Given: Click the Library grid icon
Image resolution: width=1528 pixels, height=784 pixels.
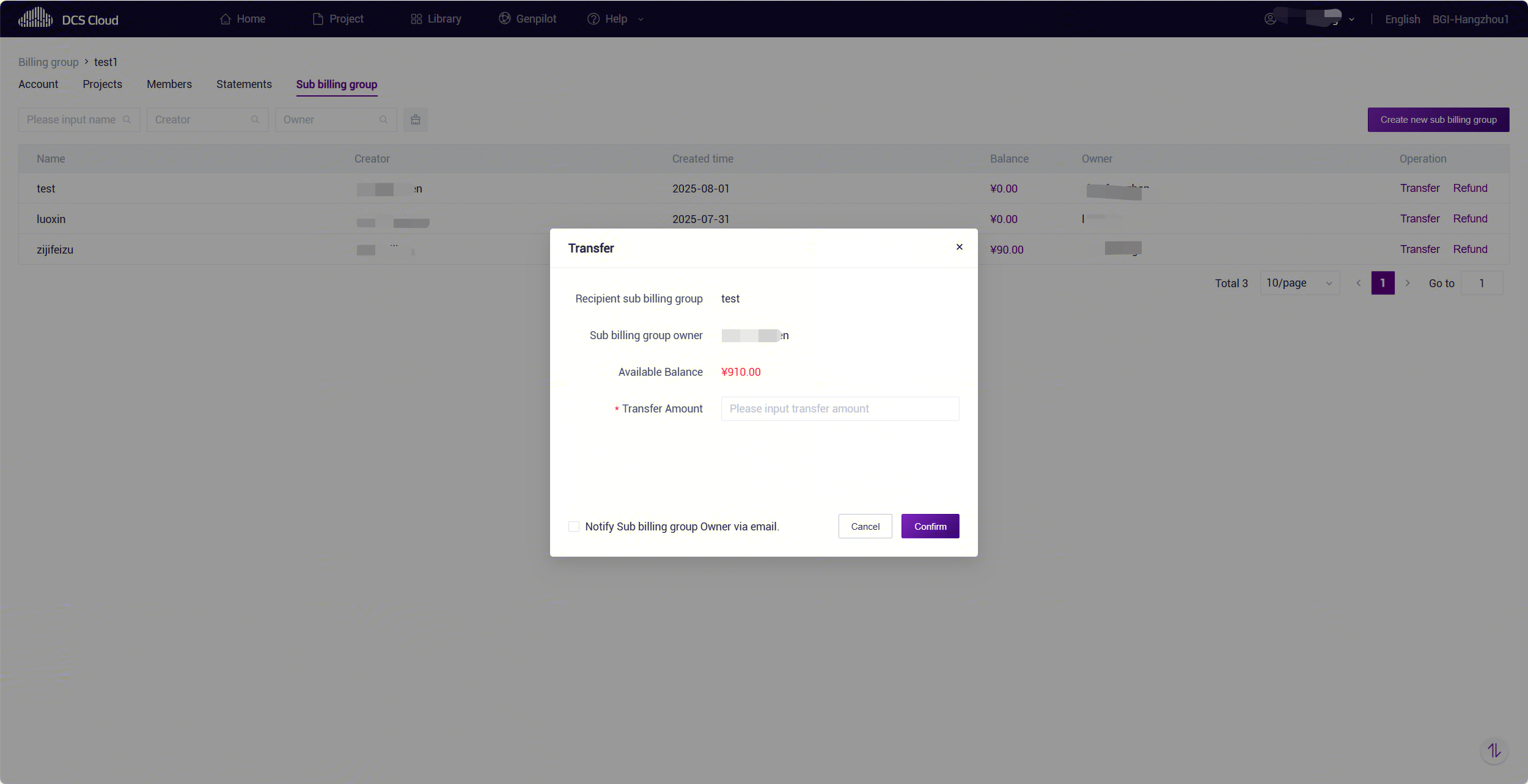Looking at the screenshot, I should [x=416, y=19].
